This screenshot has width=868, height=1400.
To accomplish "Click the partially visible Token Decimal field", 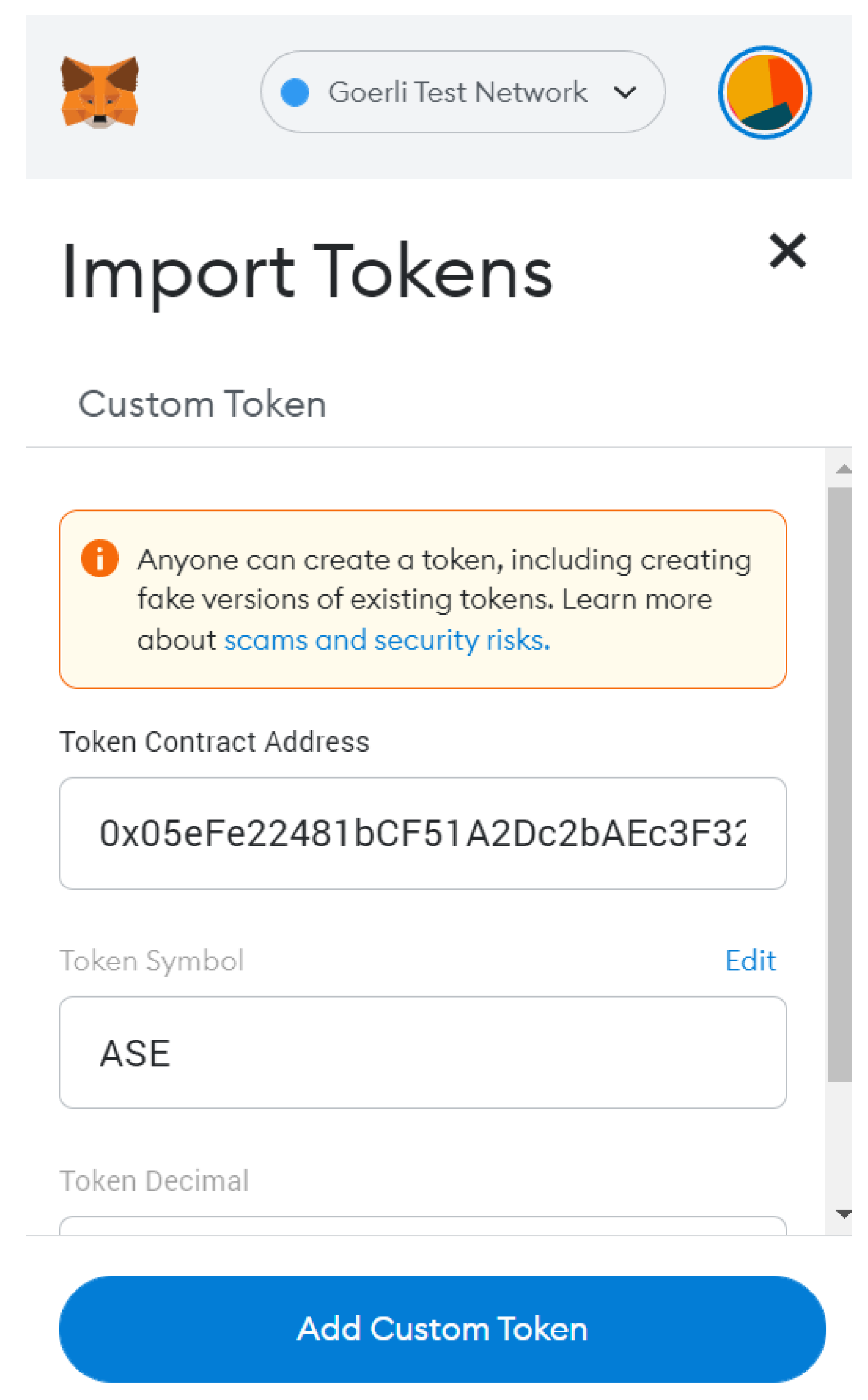I will click(422, 1225).
